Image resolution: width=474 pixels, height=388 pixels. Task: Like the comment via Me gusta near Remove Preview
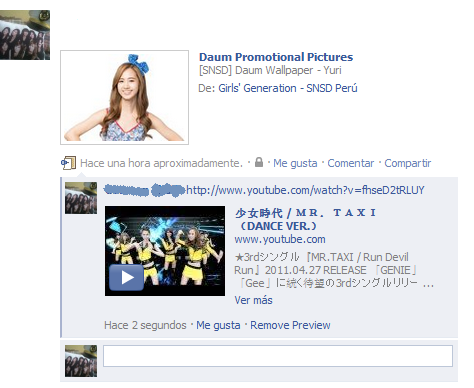[218, 325]
